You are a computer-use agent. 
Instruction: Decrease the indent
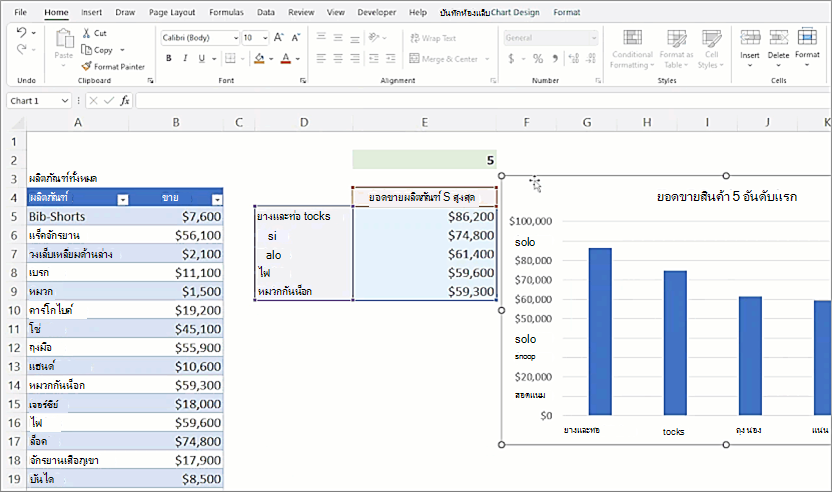pyautogui.click(x=374, y=58)
